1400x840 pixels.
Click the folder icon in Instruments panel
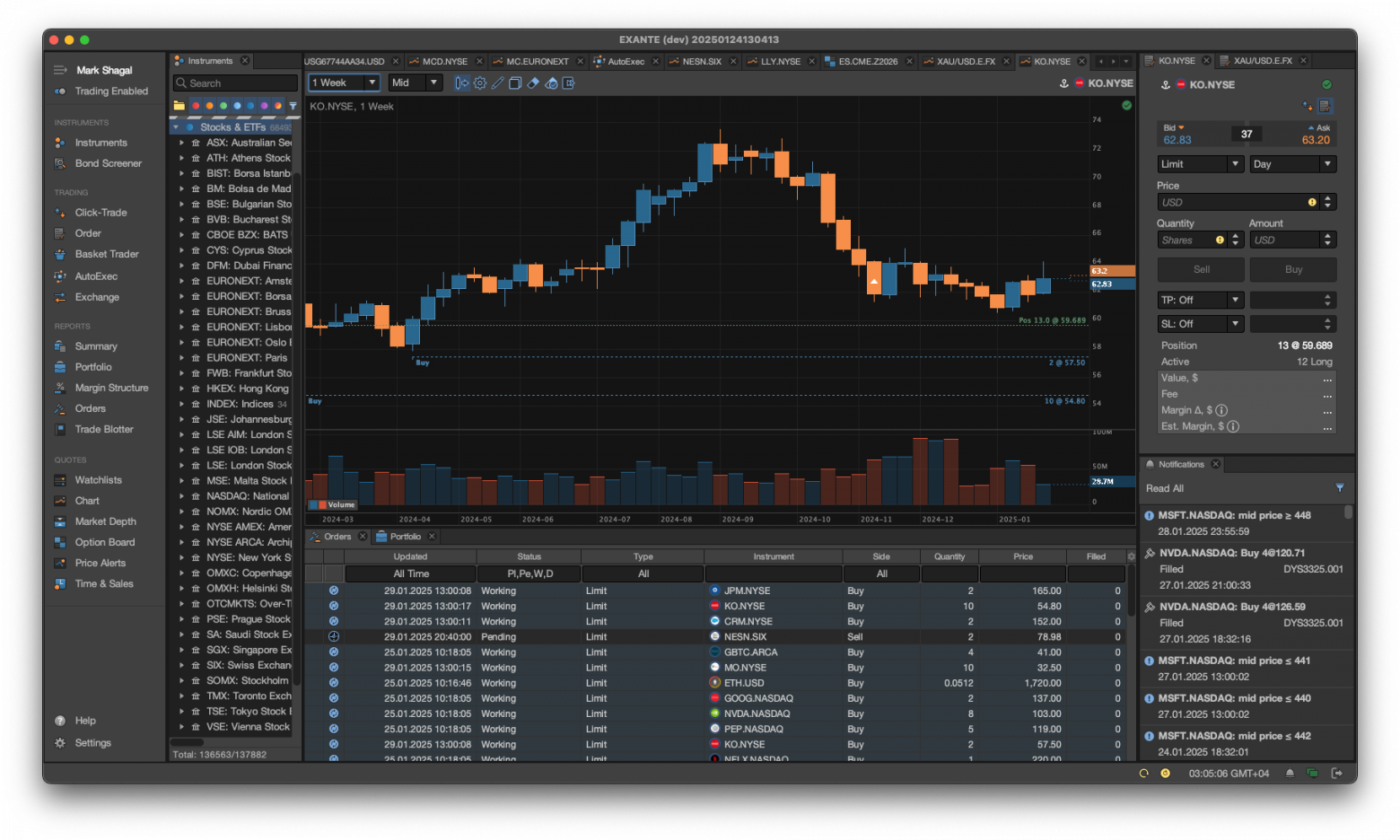click(179, 106)
